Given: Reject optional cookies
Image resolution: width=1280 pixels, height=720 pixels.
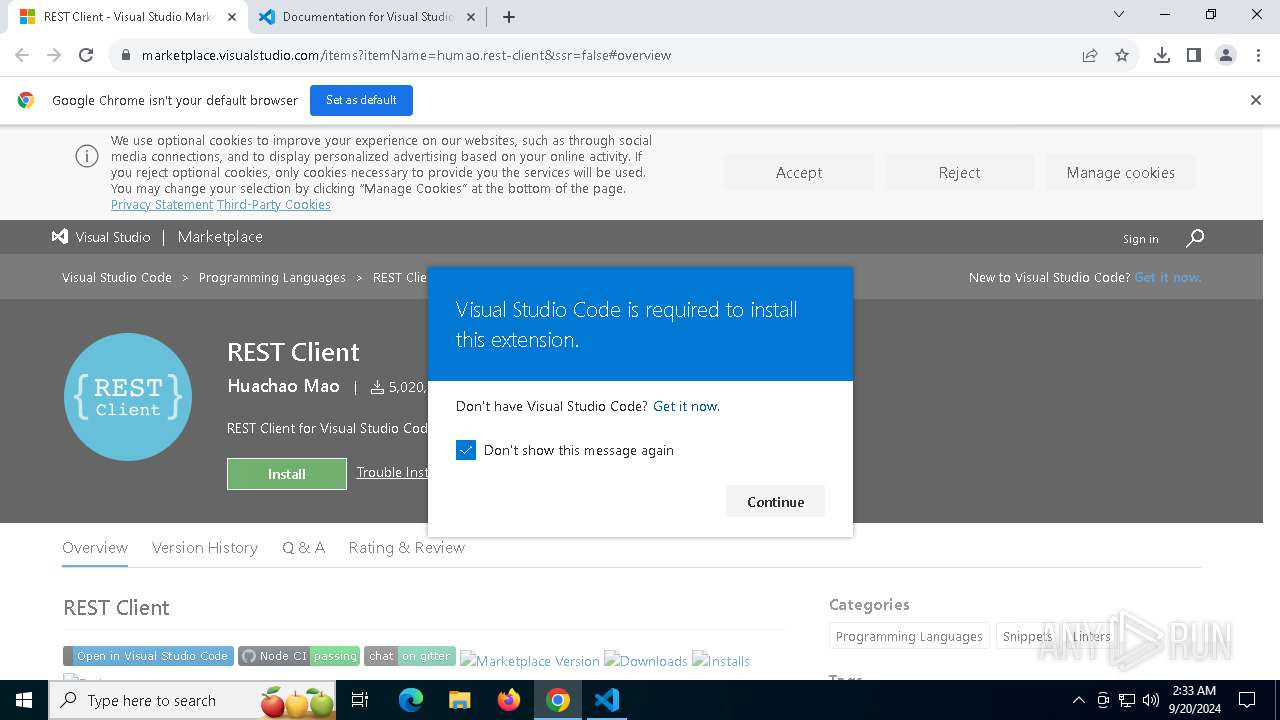Looking at the screenshot, I should 959,173.
